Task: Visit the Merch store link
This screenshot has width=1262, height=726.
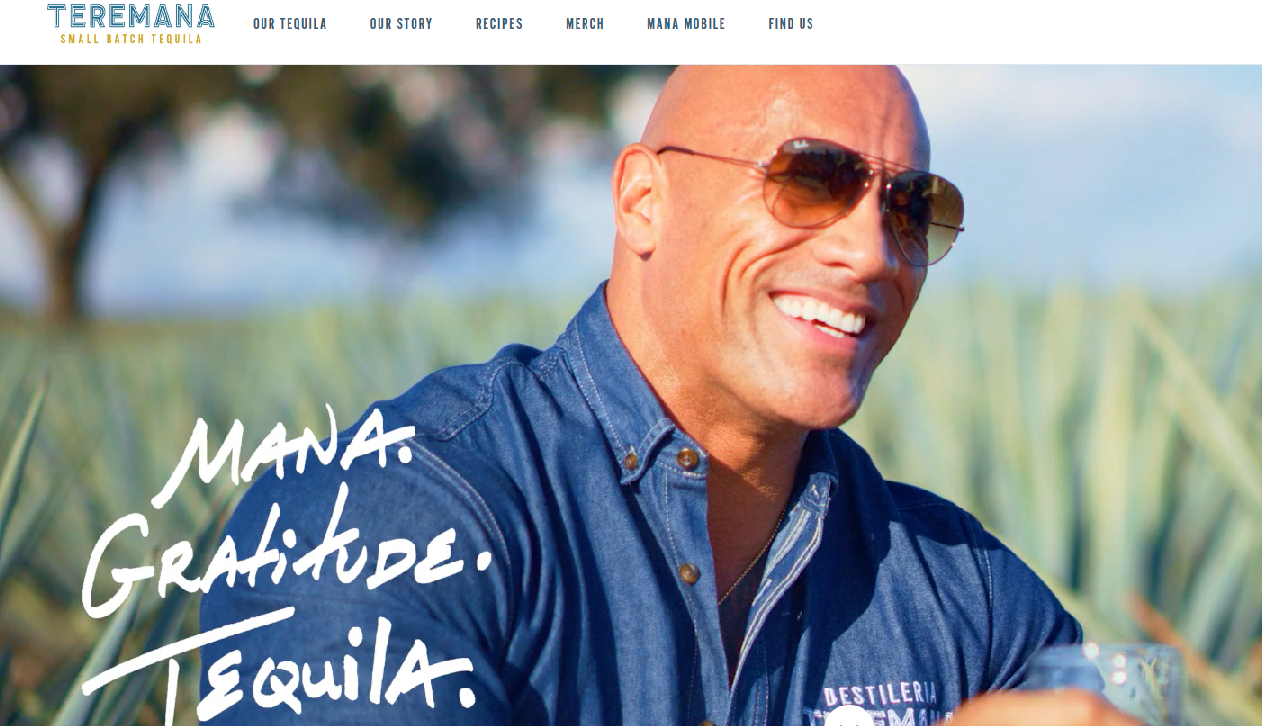Action: point(585,24)
